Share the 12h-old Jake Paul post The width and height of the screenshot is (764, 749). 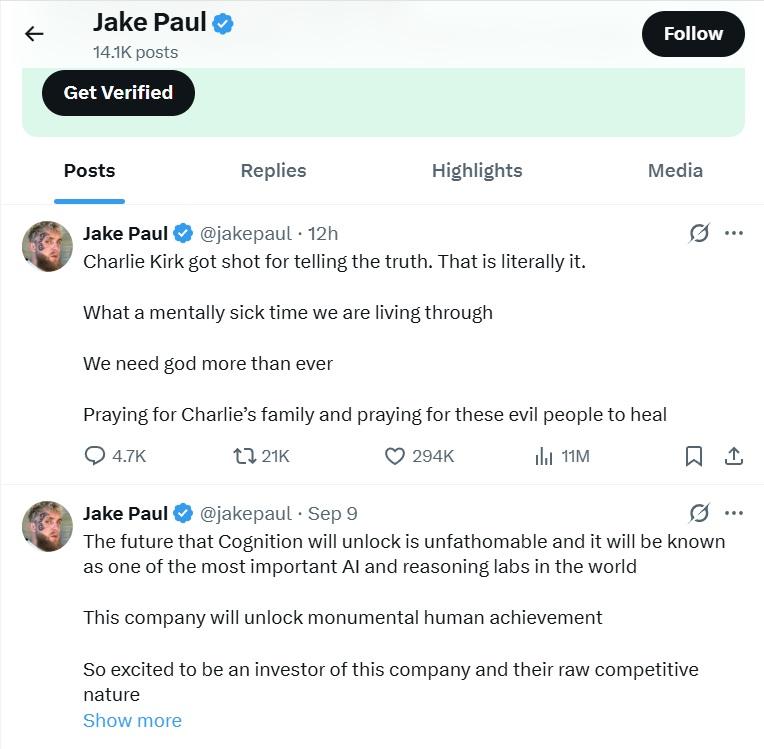click(733, 456)
